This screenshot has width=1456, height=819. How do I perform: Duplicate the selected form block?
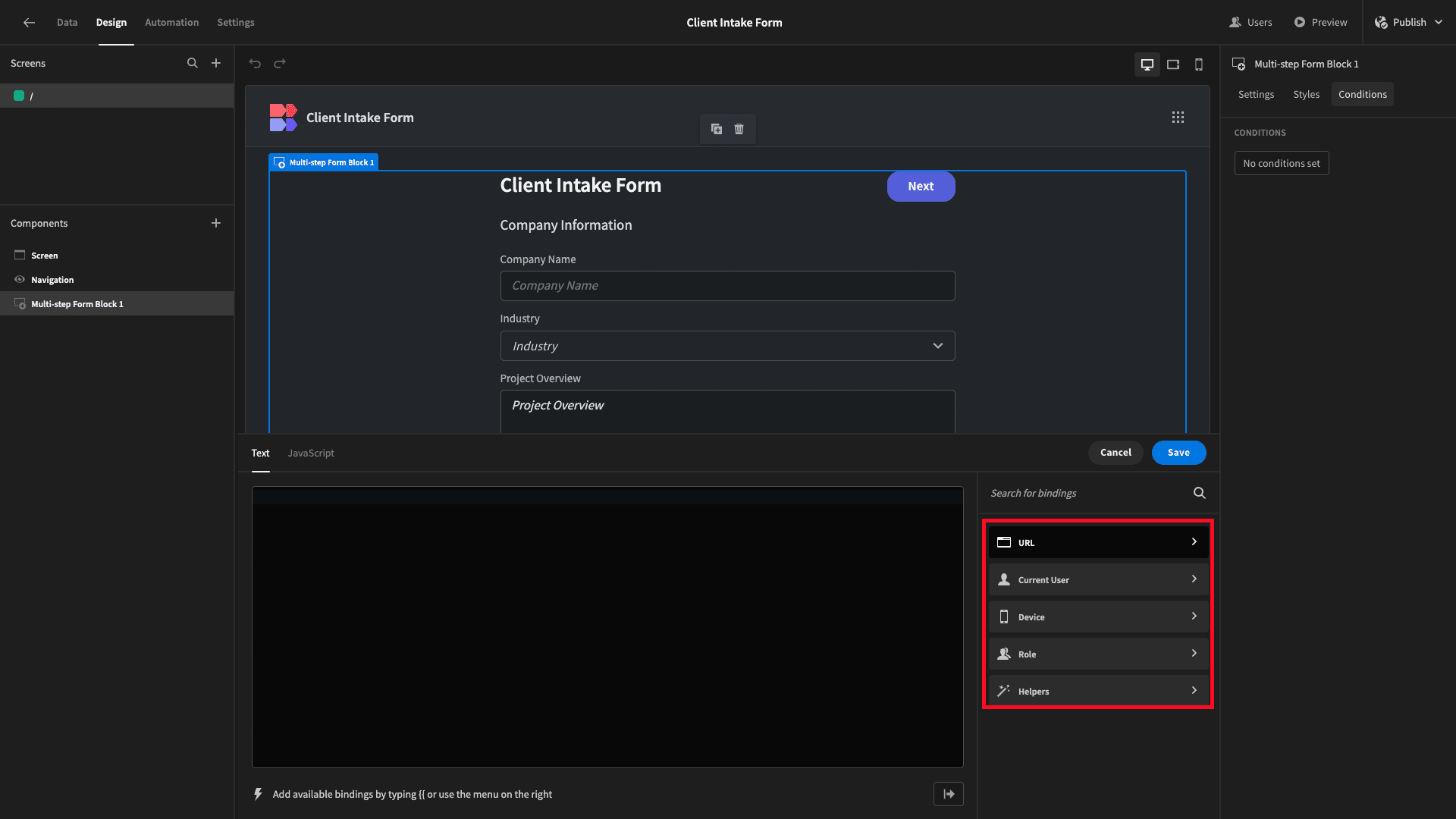point(717,129)
